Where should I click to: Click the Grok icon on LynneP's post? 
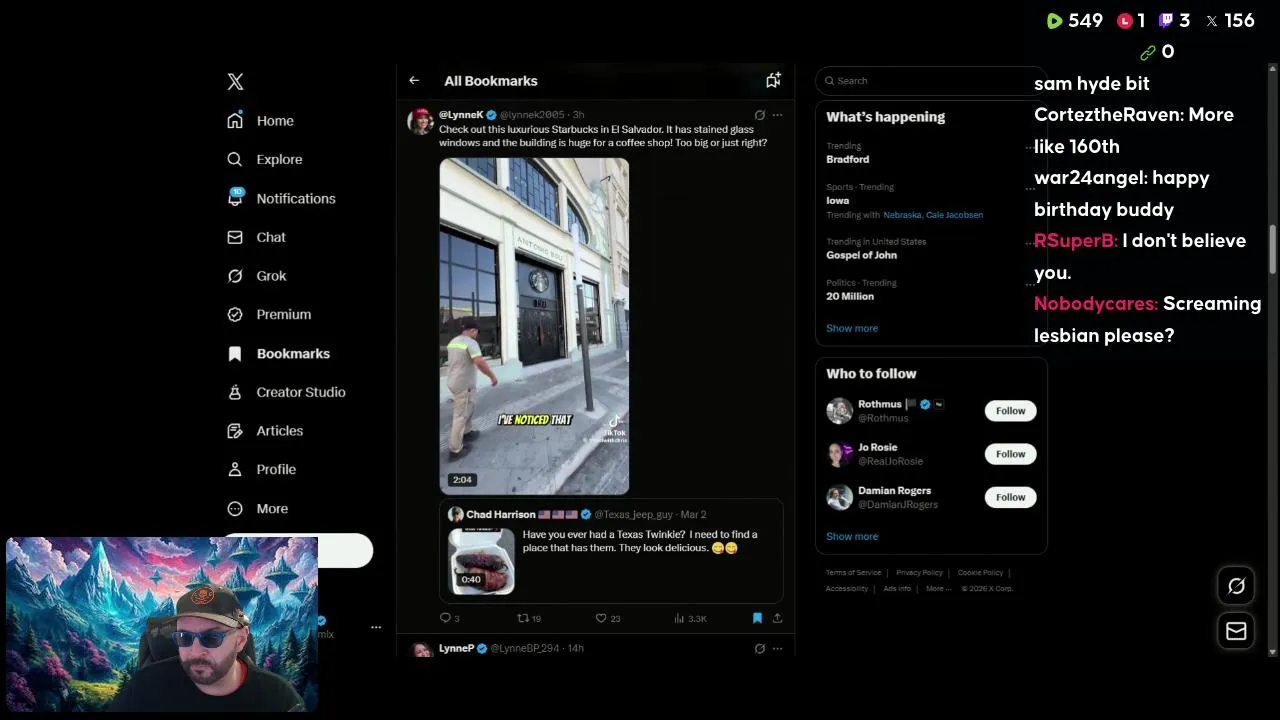click(760, 648)
